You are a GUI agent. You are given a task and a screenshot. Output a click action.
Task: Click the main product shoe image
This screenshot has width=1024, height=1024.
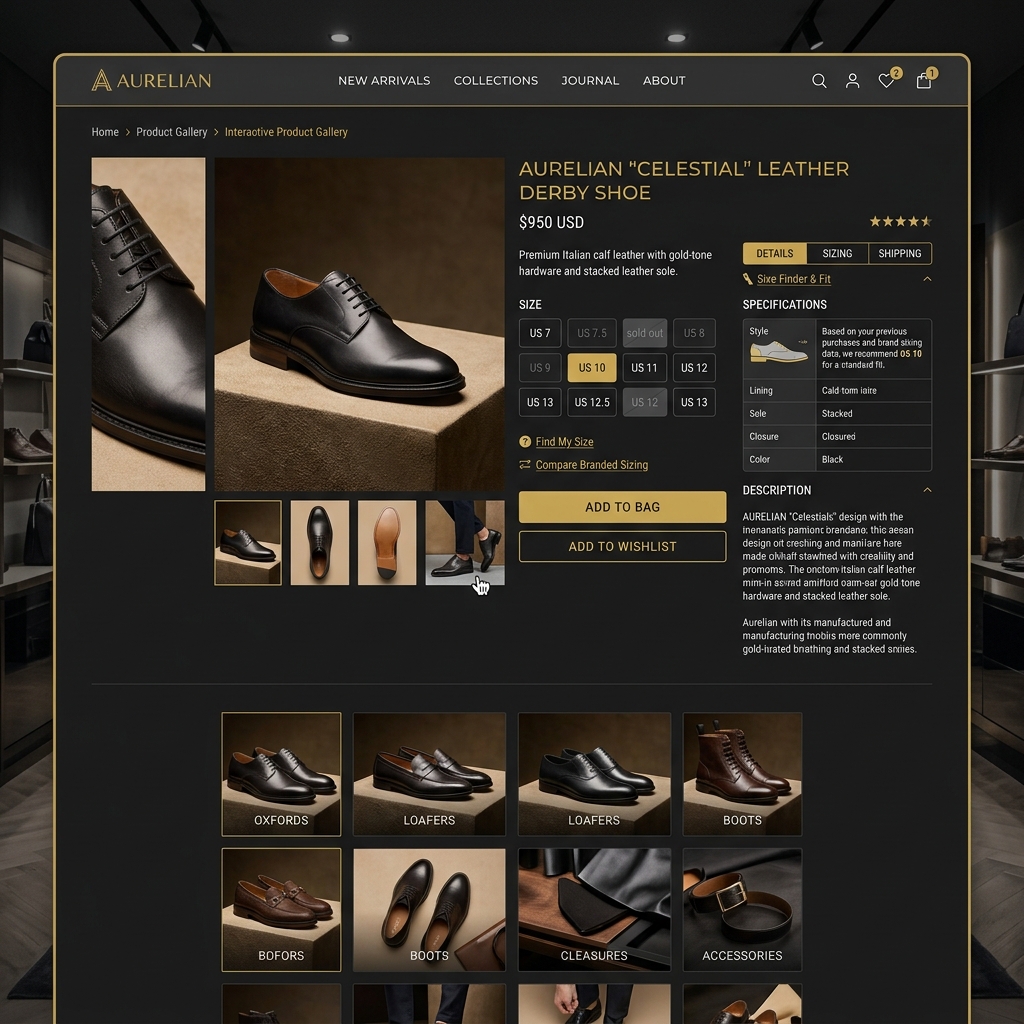tap(360, 325)
